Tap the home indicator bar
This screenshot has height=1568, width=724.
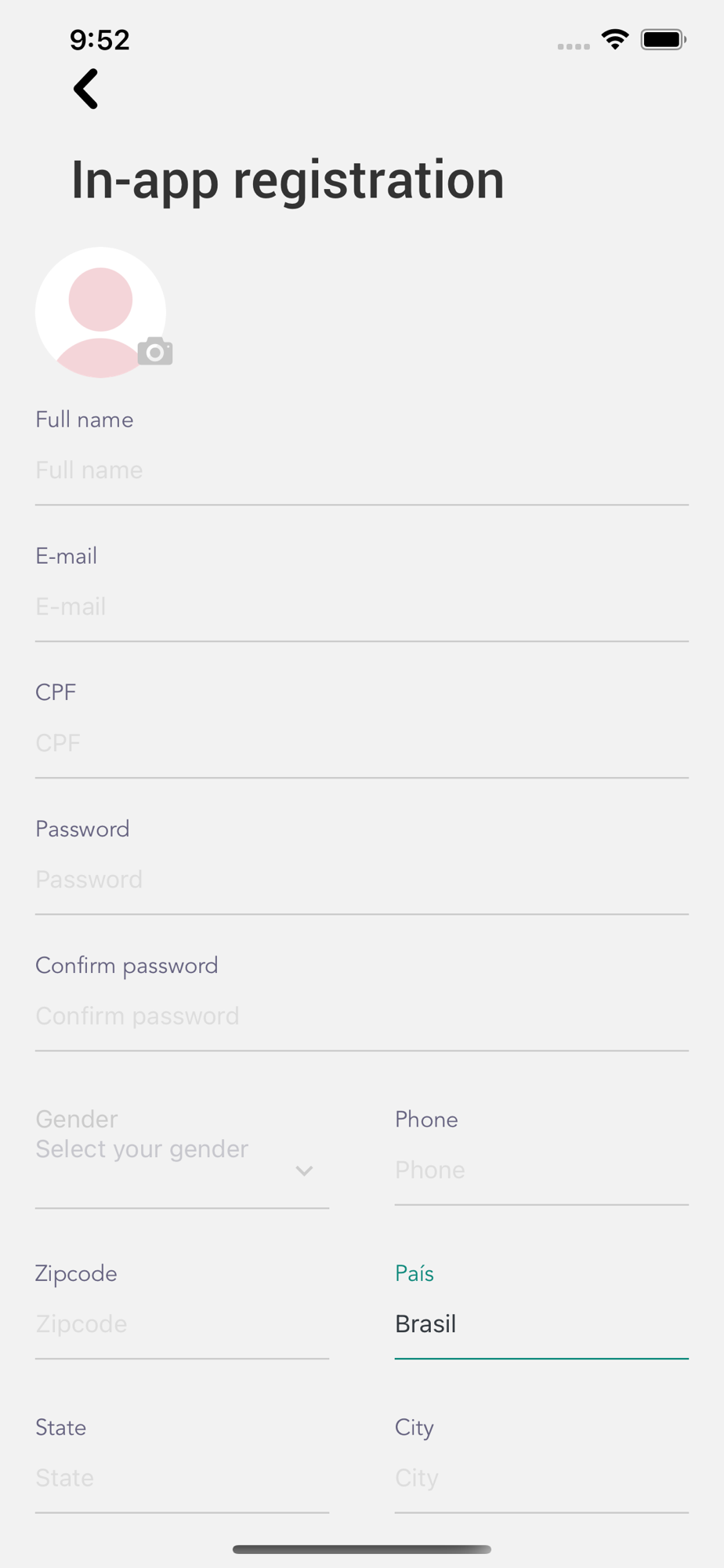click(362, 1549)
